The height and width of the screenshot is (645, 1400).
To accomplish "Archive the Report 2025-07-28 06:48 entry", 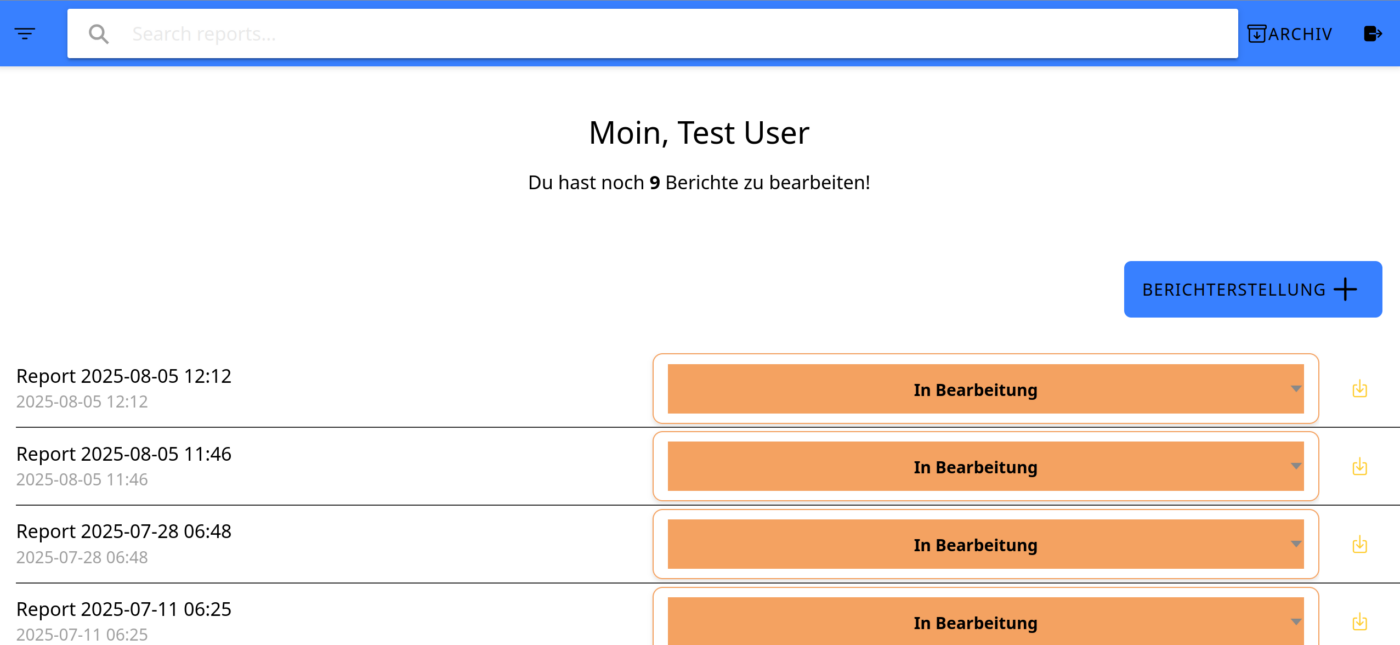I will [x=1359, y=545].
